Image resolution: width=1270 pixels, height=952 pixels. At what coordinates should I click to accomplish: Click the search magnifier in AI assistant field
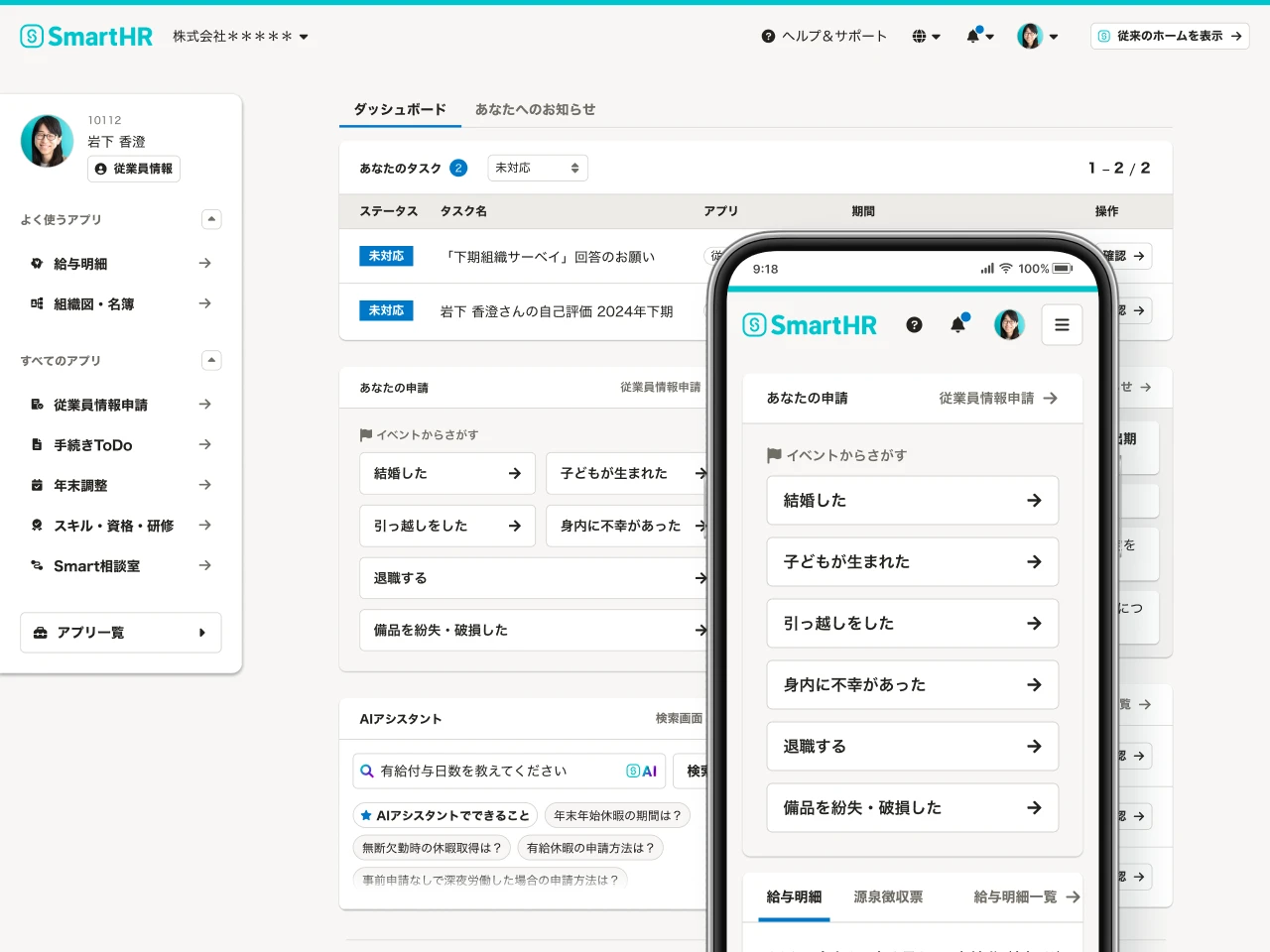pos(367,771)
